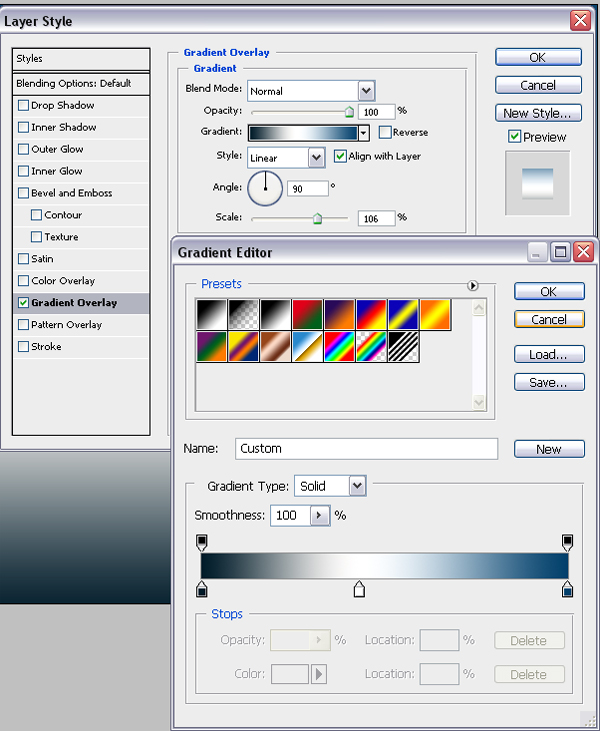Click the Angle dial control
Viewport: 600px width, 731px height.
(x=265, y=188)
